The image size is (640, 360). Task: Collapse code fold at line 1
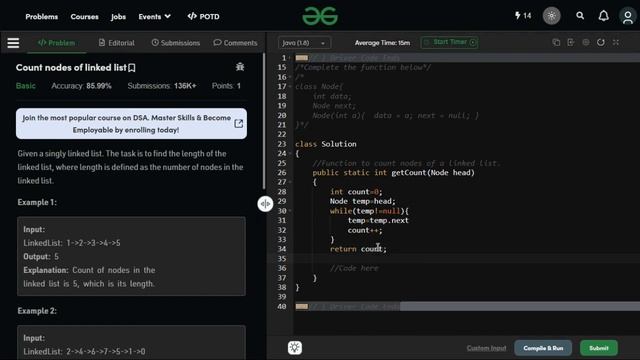point(290,58)
